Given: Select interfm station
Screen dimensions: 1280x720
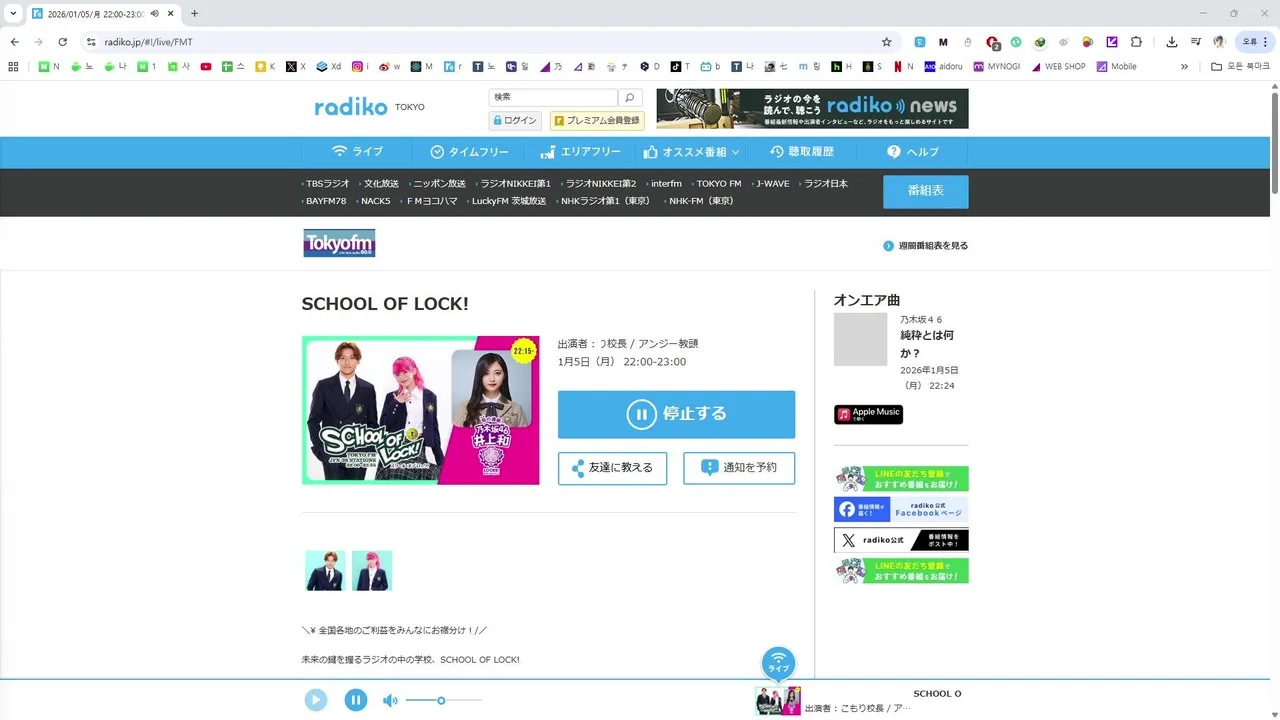Looking at the screenshot, I should pyautogui.click(x=664, y=184).
